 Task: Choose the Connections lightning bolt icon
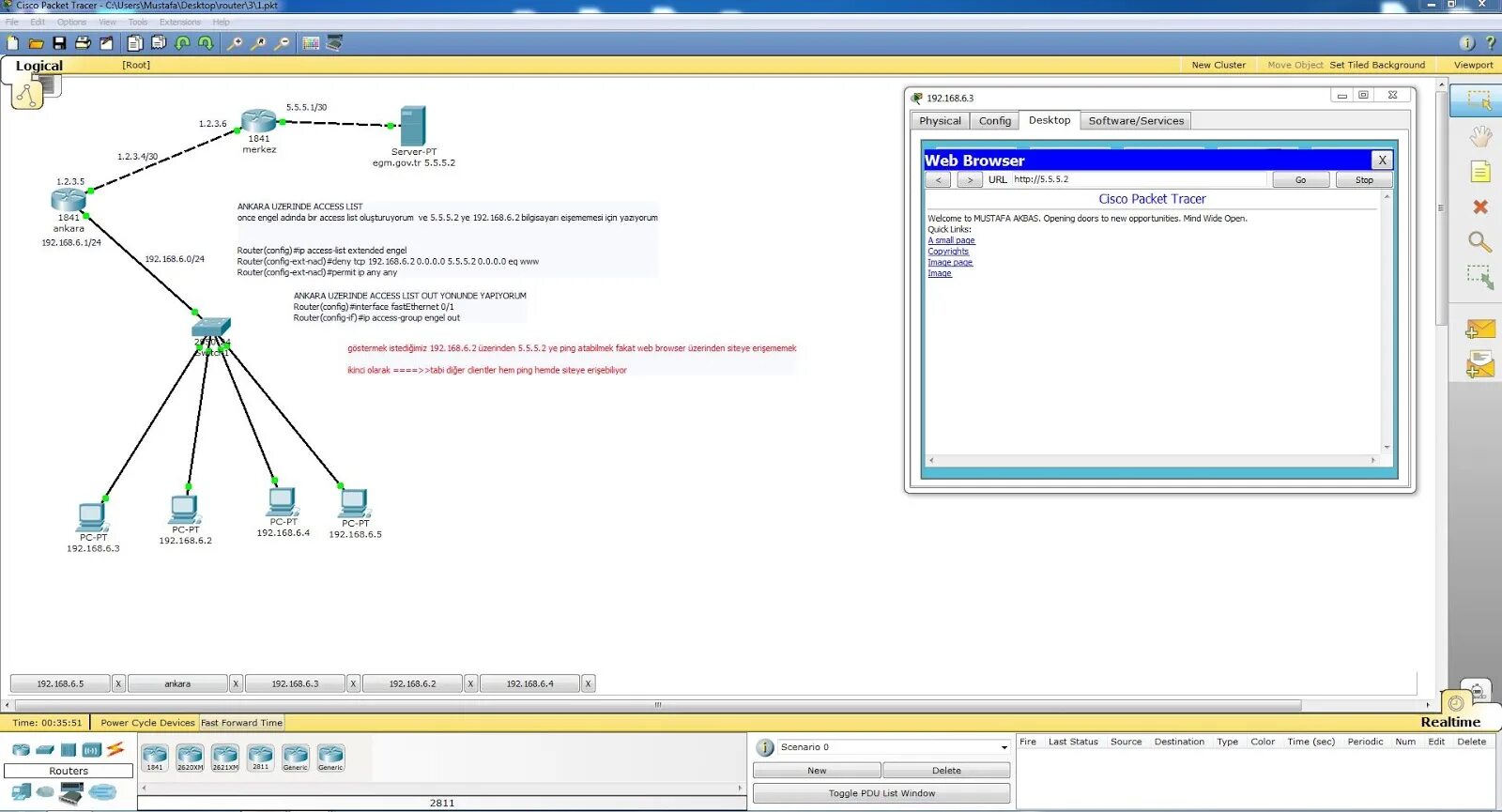click(x=115, y=750)
